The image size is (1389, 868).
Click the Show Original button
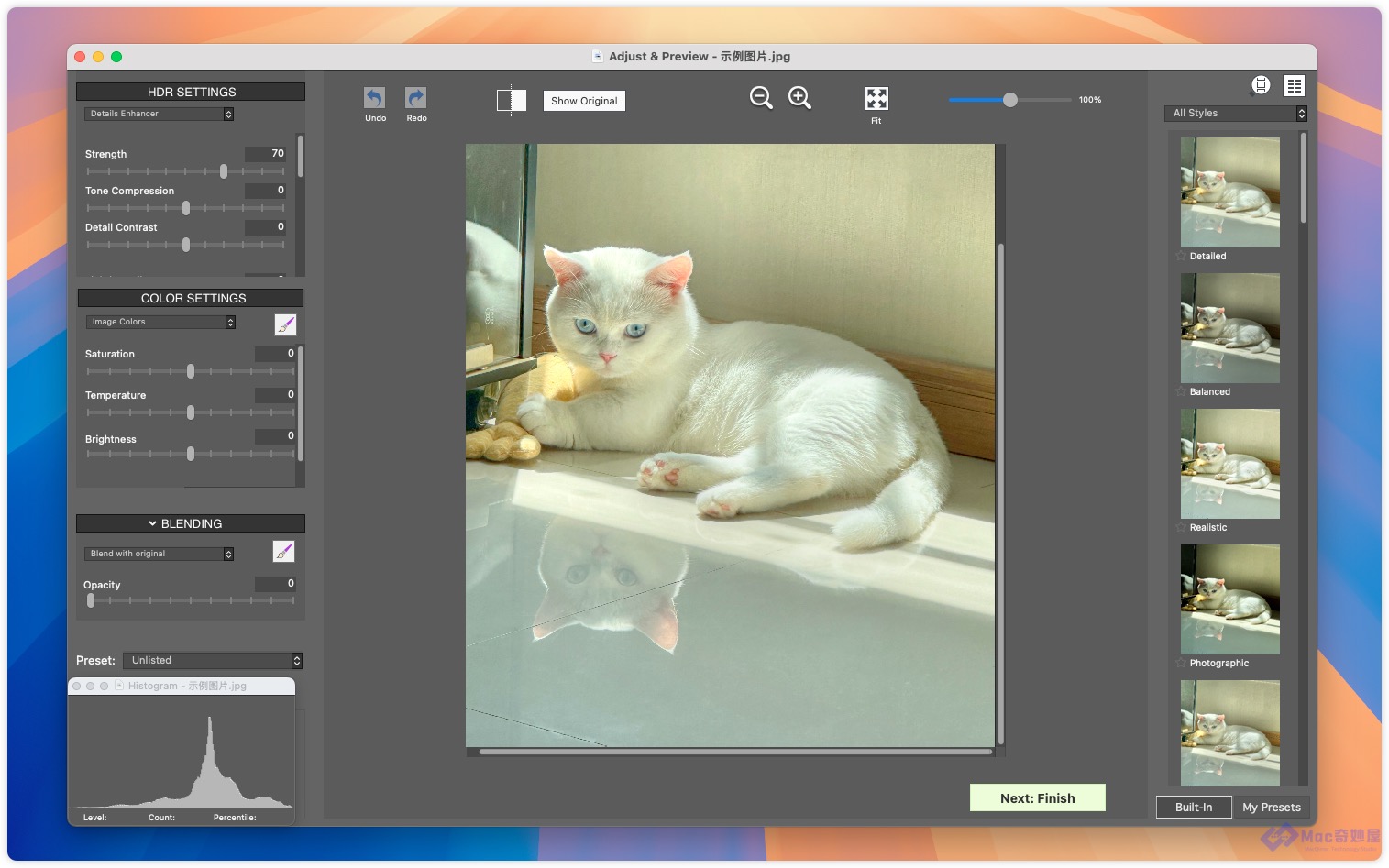pos(584,101)
